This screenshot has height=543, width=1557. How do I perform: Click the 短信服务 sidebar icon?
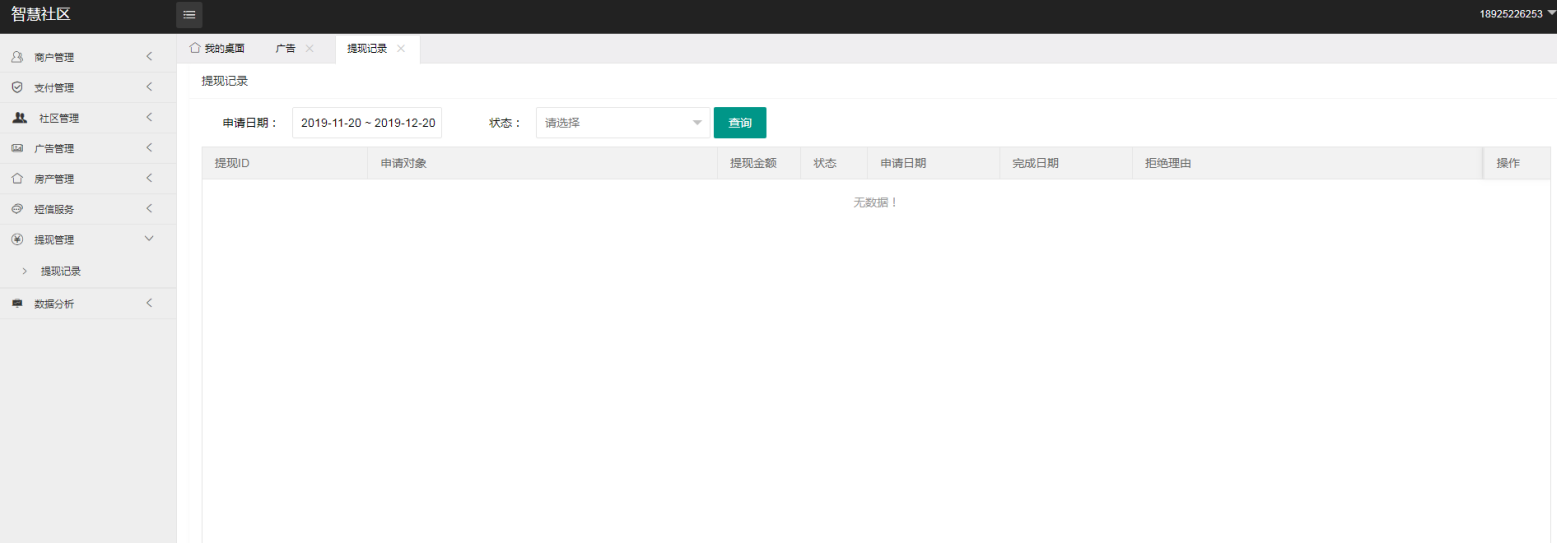click(17, 210)
